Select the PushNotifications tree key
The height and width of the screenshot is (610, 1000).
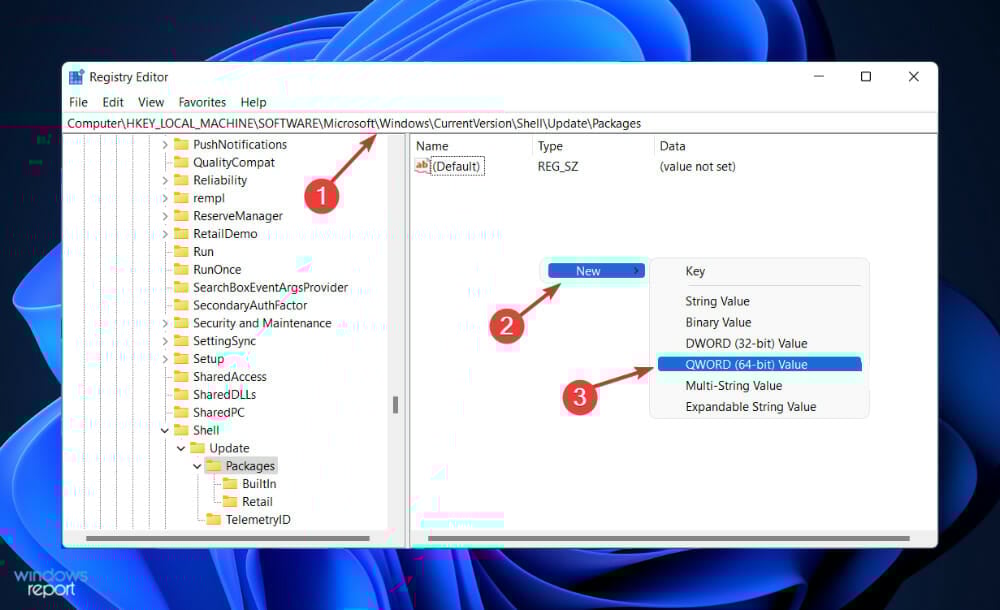pos(240,145)
